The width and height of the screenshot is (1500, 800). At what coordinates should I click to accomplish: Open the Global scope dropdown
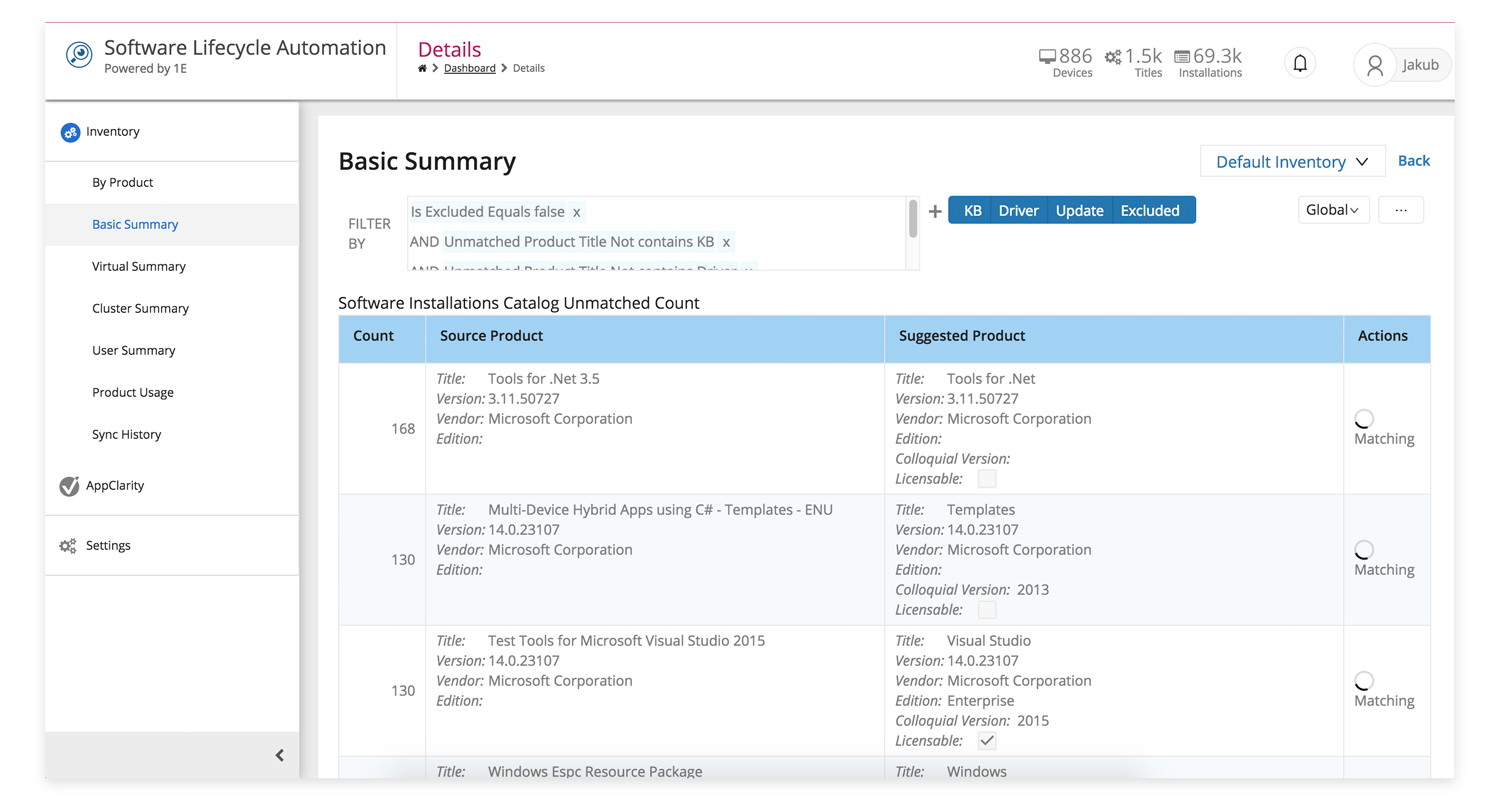pyautogui.click(x=1334, y=210)
